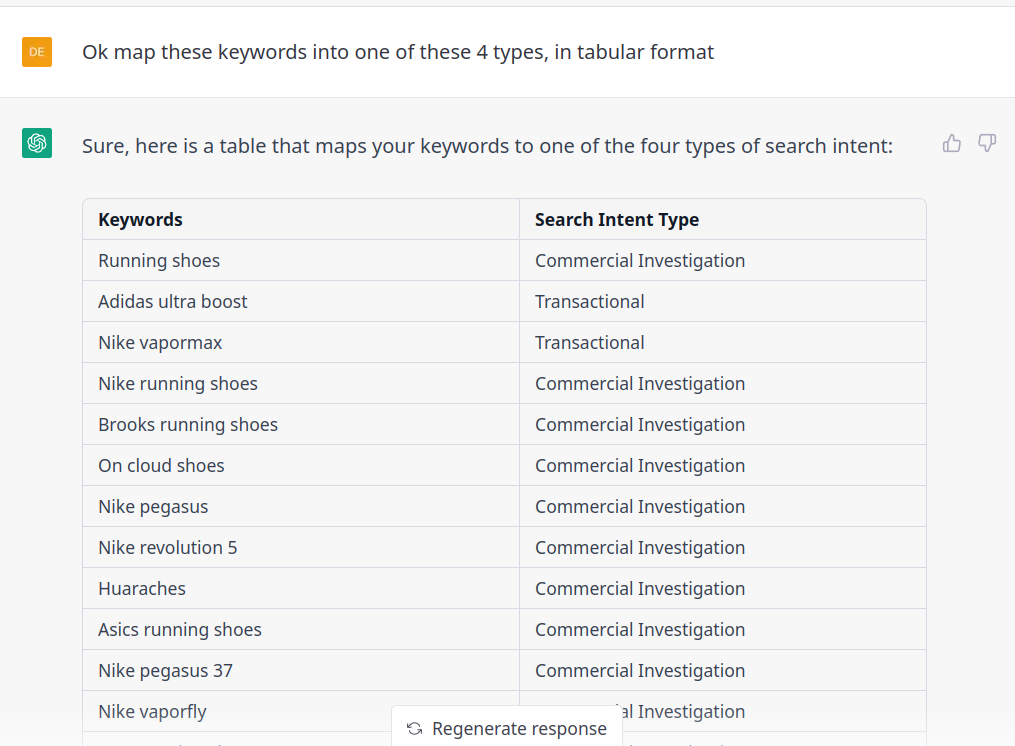Click the Nike revolution 5 cell

click(167, 548)
